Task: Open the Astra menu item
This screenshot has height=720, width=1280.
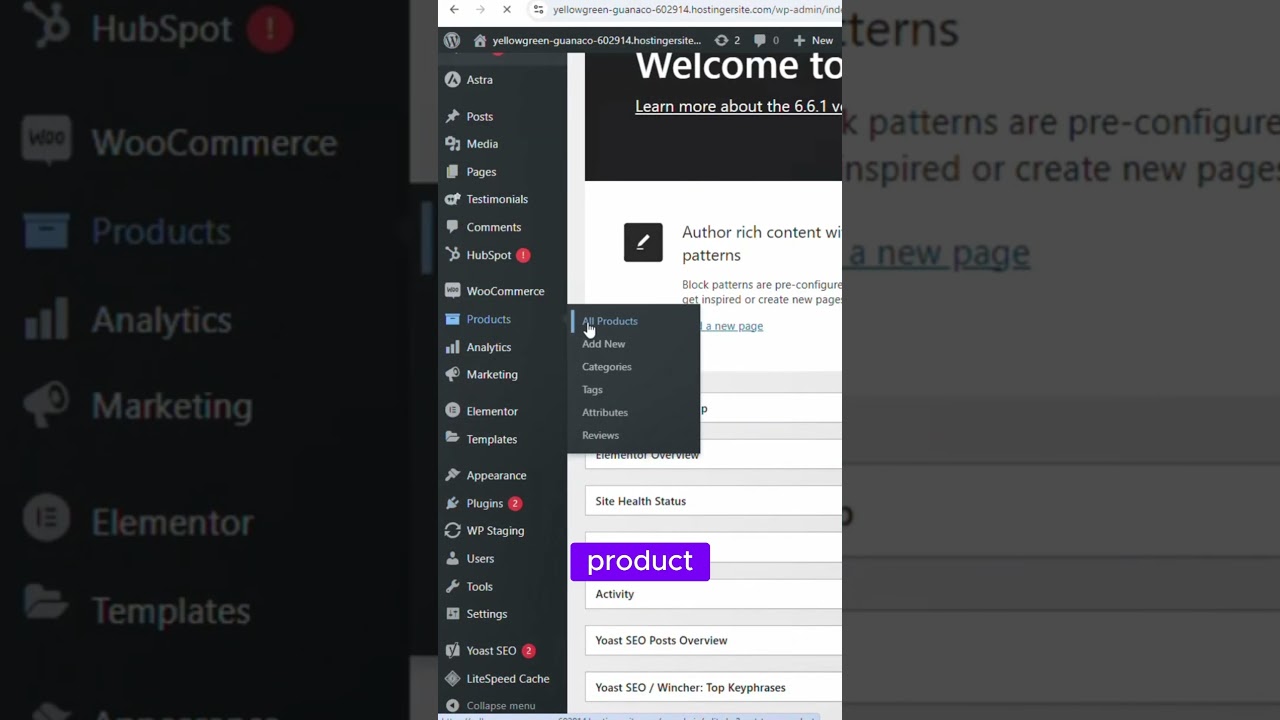Action: coord(479,79)
